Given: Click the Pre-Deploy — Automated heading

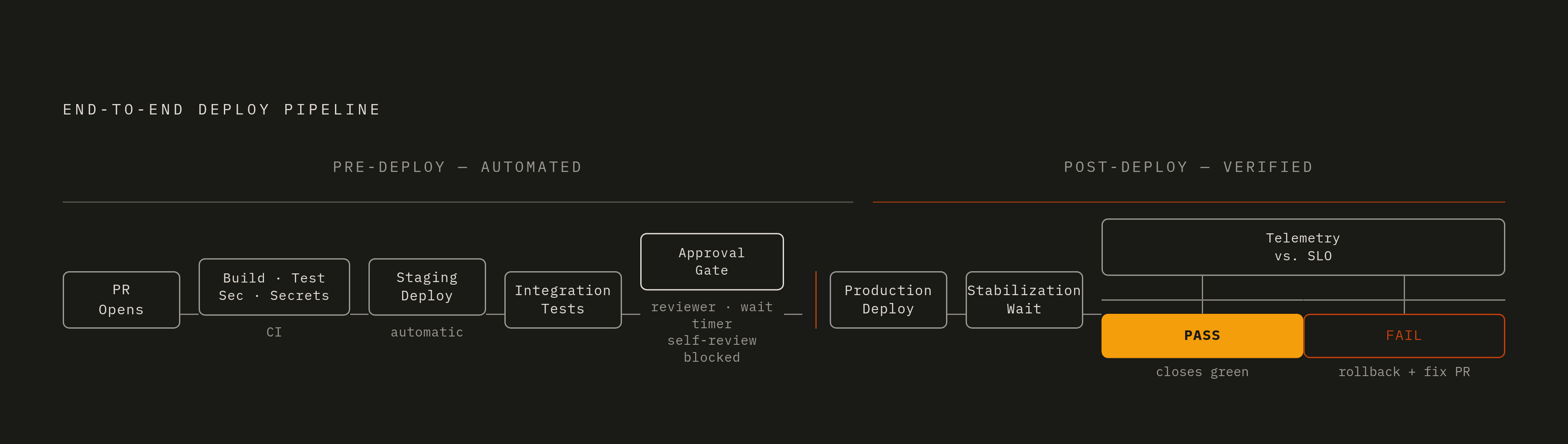Looking at the screenshot, I should coord(457,167).
